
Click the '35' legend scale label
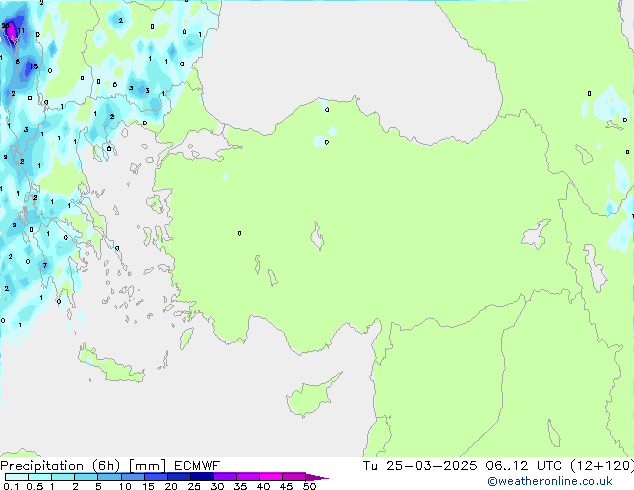(x=240, y=486)
